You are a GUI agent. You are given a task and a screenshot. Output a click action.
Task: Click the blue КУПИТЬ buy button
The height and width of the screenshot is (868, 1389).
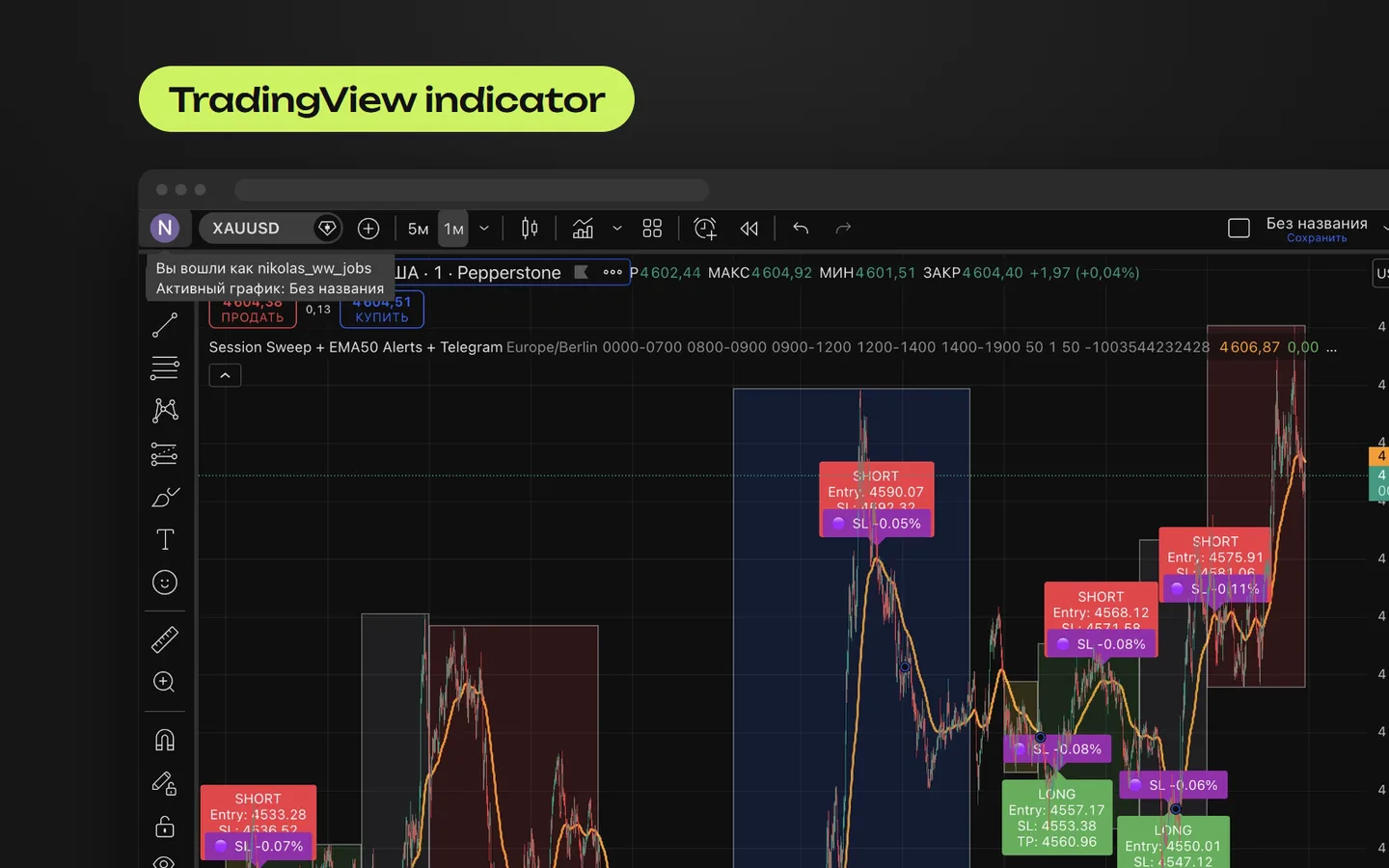pos(382,310)
